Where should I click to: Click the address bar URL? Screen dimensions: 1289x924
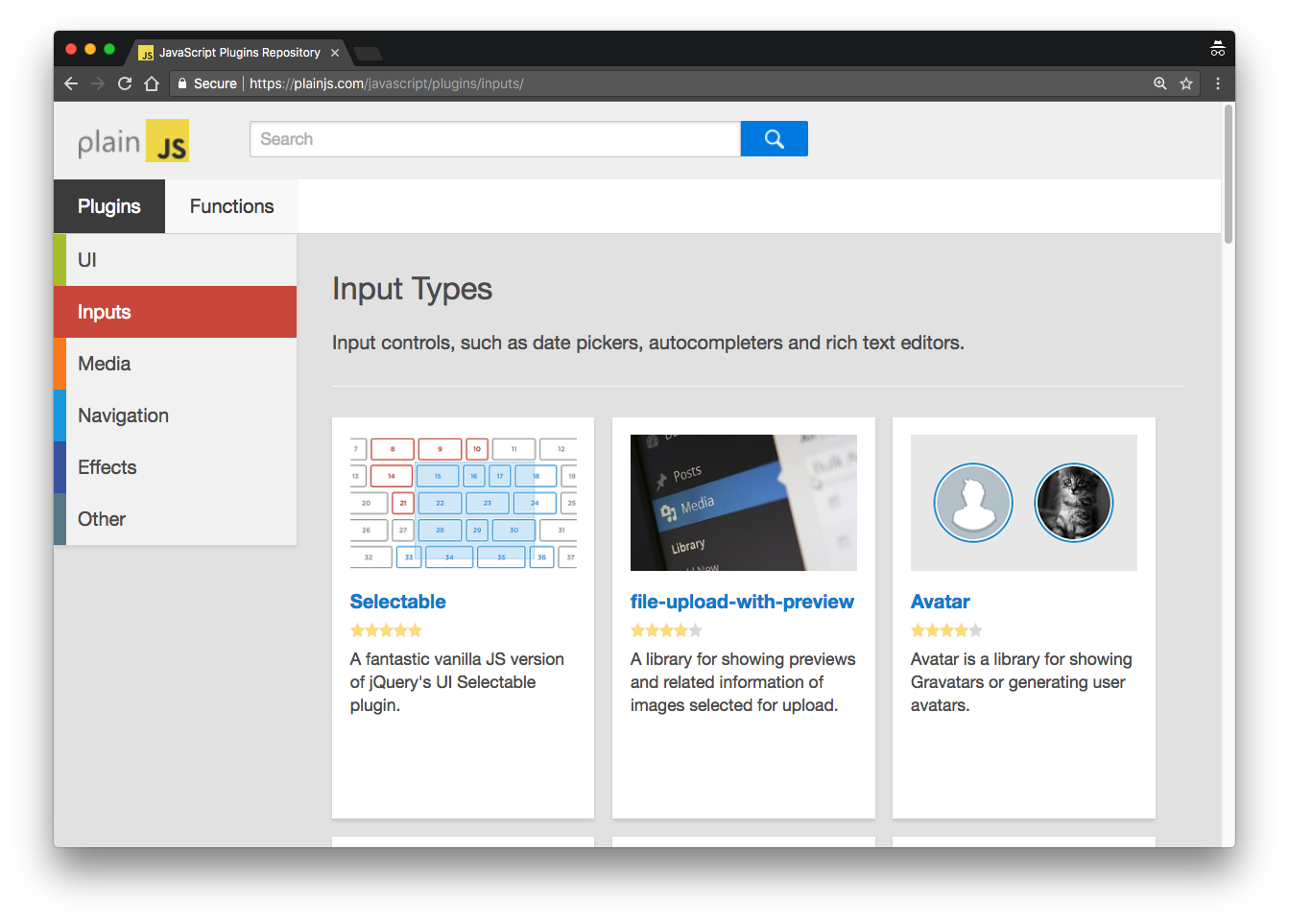386,83
